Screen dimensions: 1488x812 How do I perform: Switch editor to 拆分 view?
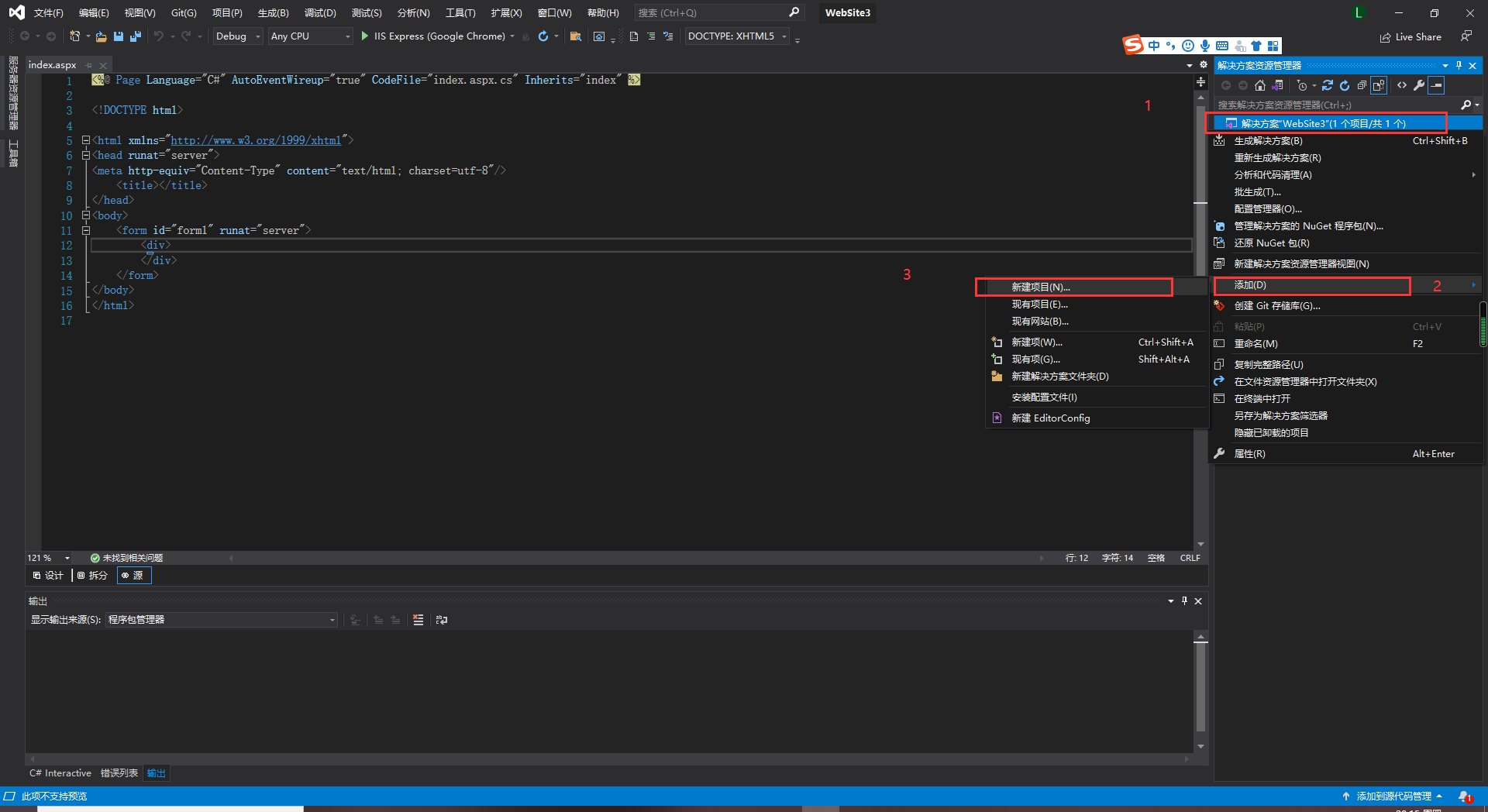click(92, 576)
